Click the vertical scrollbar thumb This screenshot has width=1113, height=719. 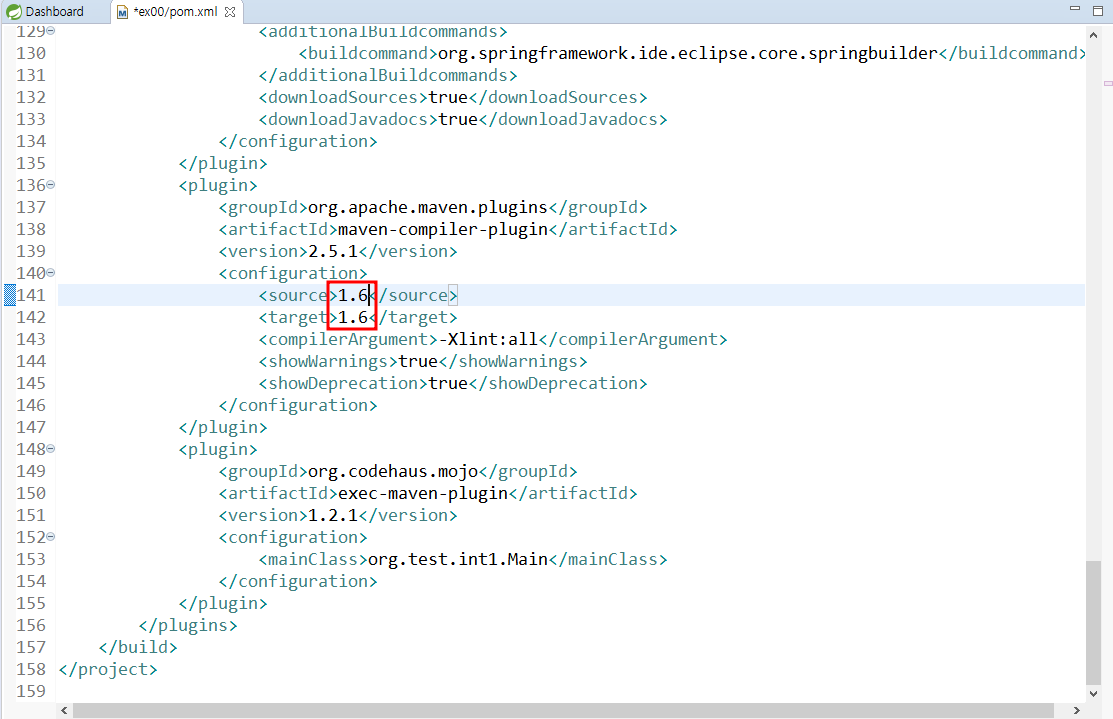coord(1093,622)
